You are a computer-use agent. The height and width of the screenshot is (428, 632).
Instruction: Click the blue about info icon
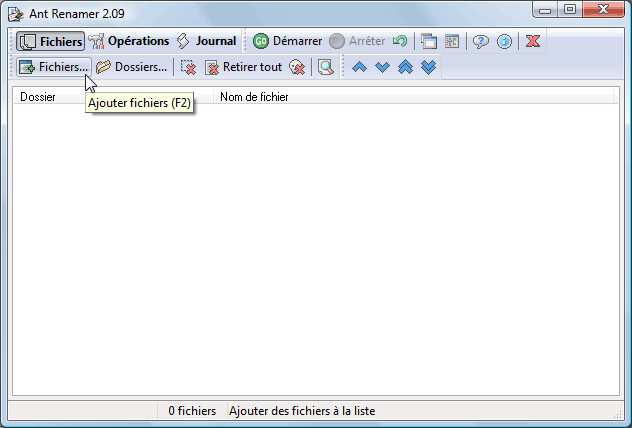[x=505, y=41]
